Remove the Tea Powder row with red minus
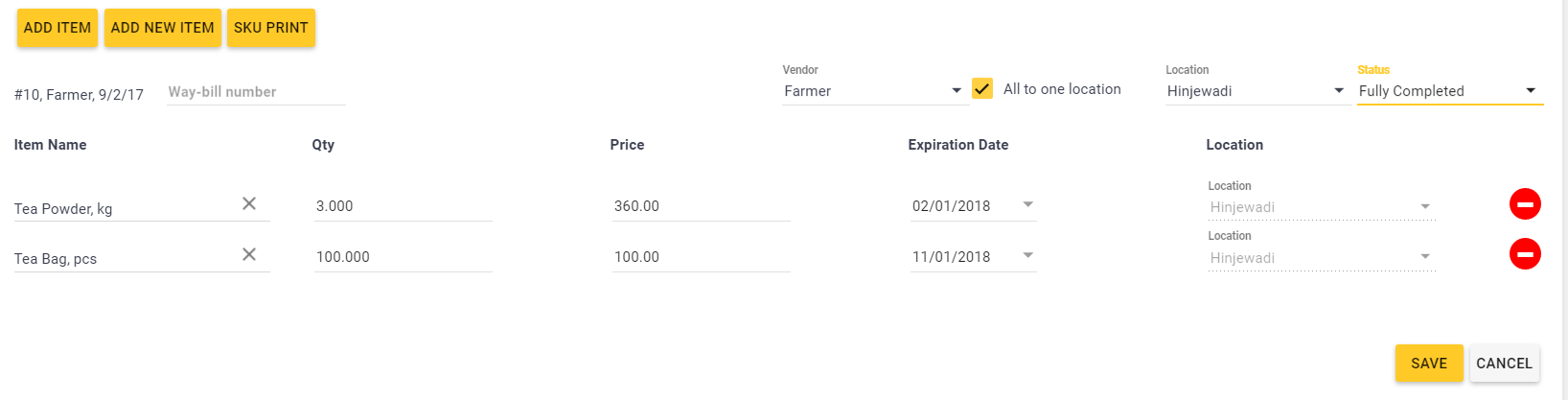This screenshot has height=400, width=1568. [x=1524, y=203]
